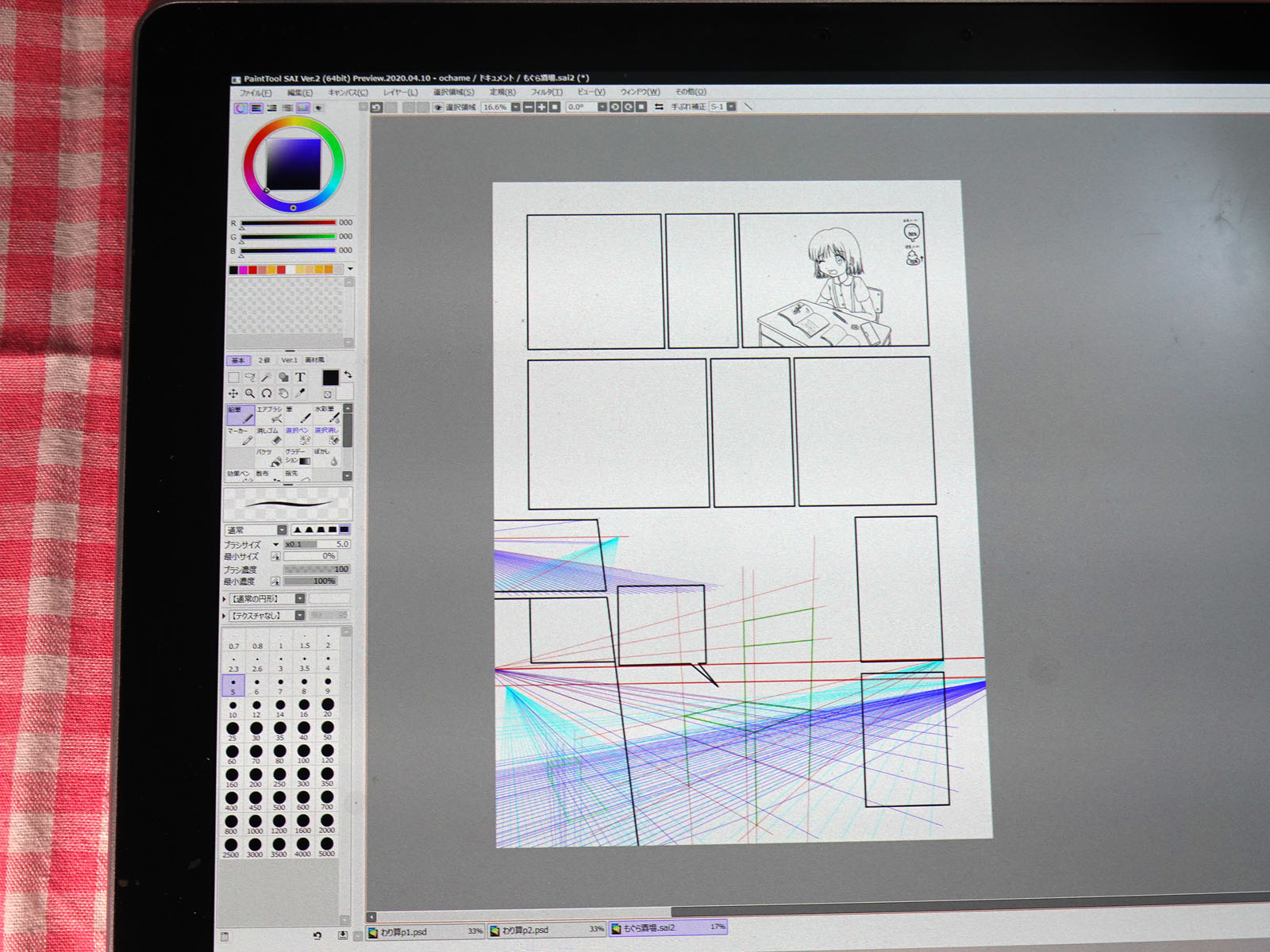Click the Ver.1 tool set tab
The image size is (1270, 952).
(x=289, y=360)
